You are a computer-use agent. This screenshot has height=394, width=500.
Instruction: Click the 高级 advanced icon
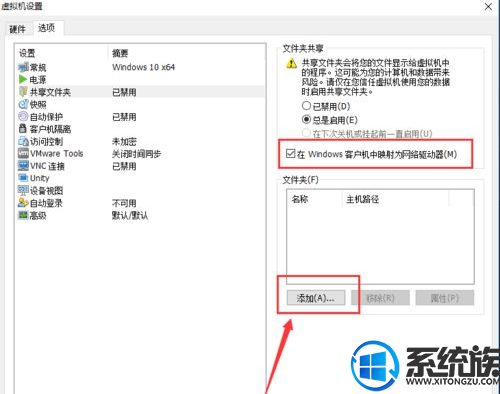(23, 215)
